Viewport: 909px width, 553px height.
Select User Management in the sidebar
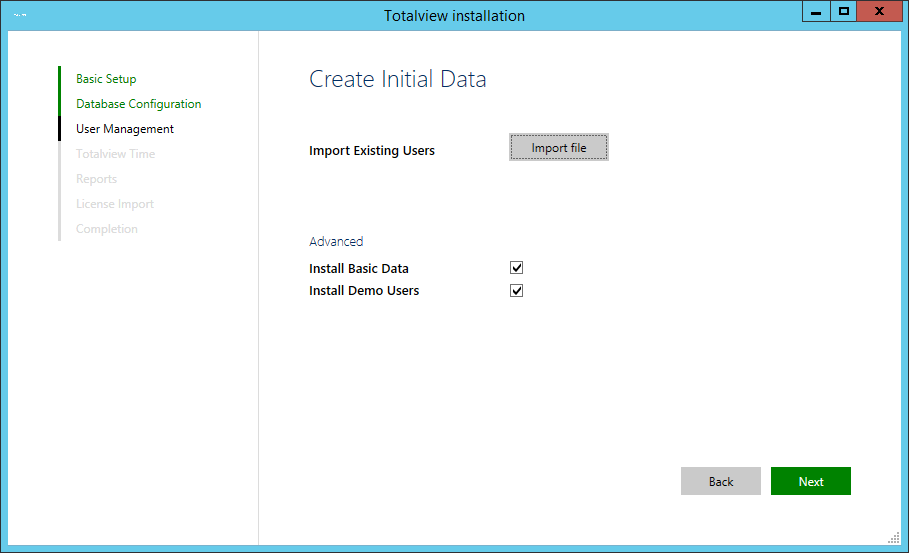click(x=125, y=129)
